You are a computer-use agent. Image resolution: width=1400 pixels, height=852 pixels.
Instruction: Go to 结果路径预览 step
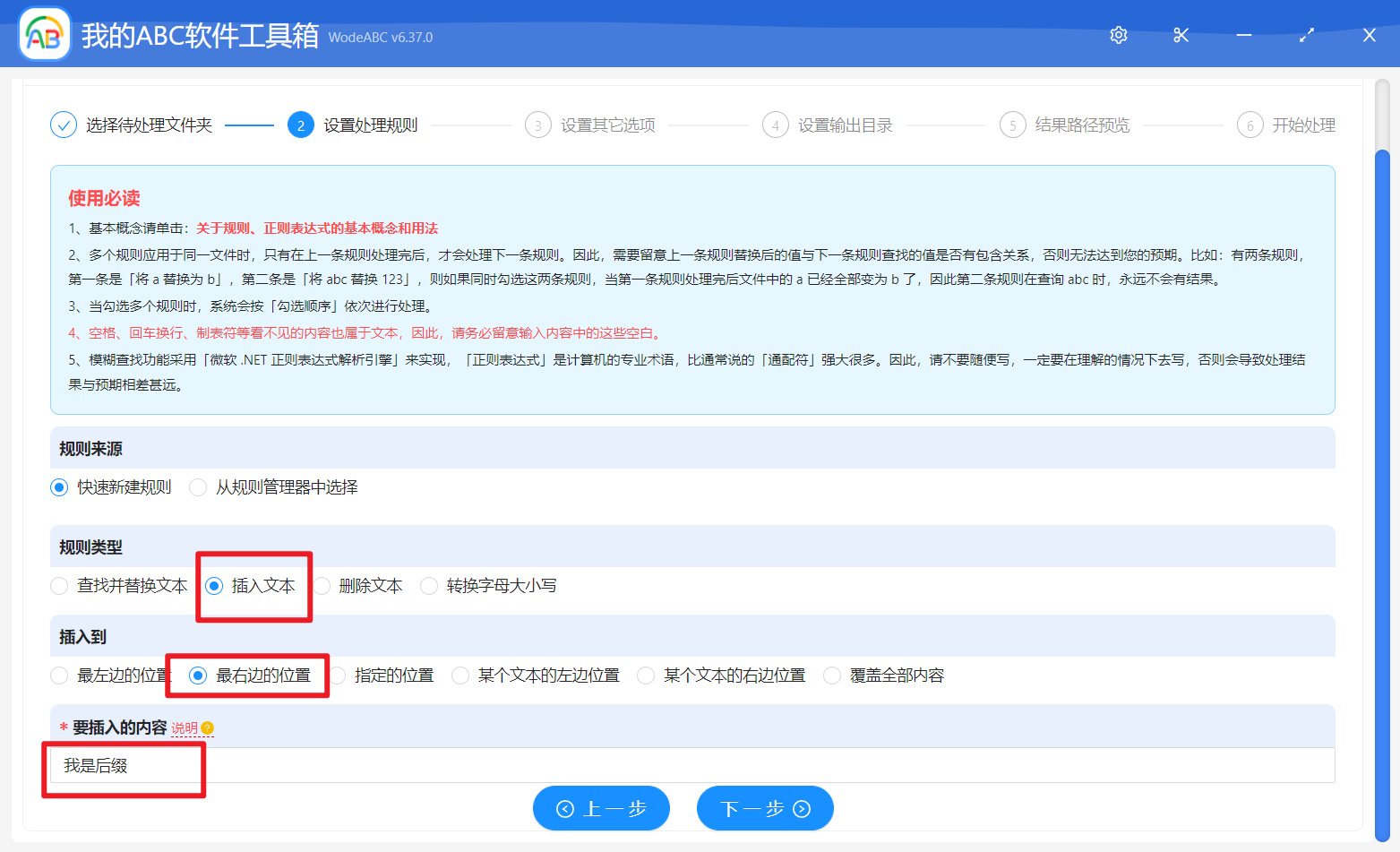tap(1082, 125)
